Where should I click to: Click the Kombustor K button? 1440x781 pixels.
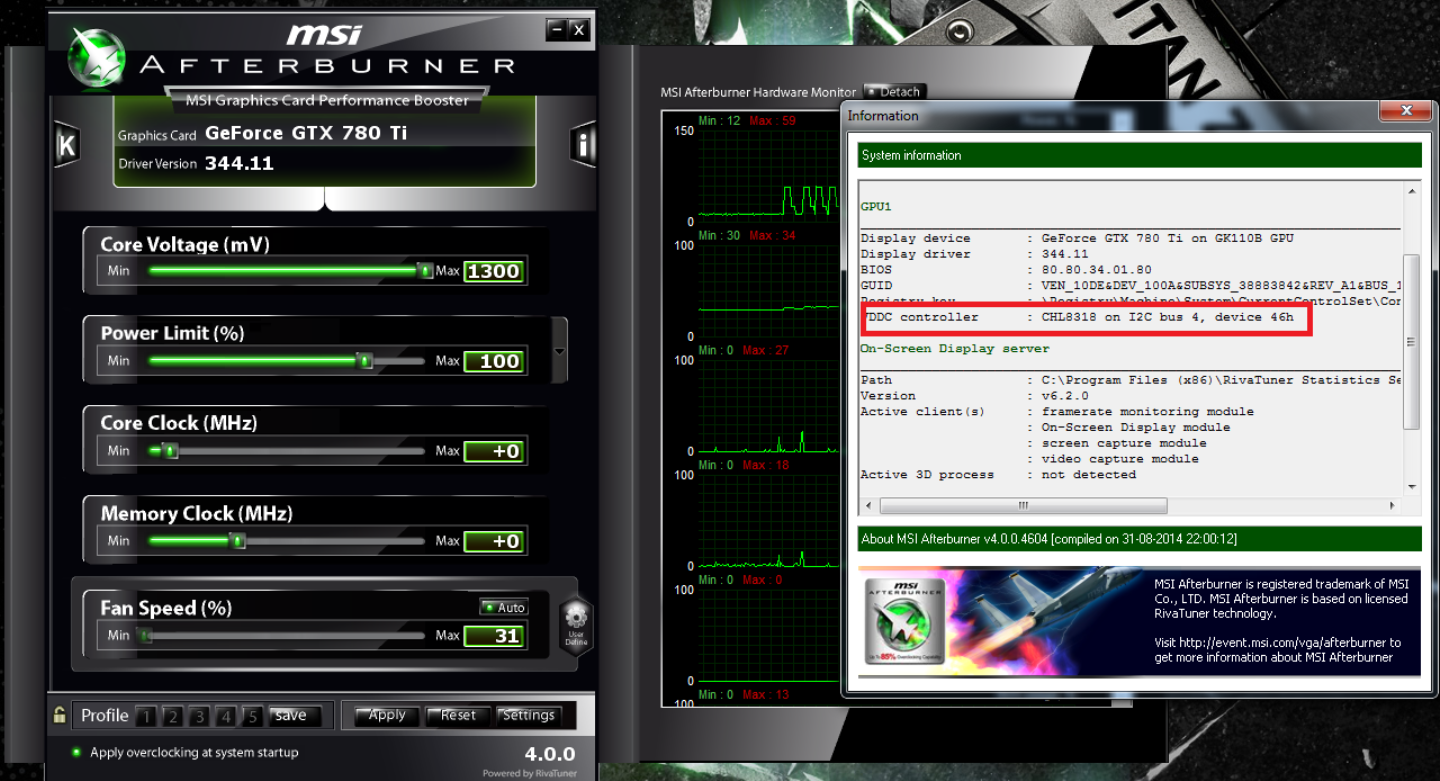(x=67, y=146)
